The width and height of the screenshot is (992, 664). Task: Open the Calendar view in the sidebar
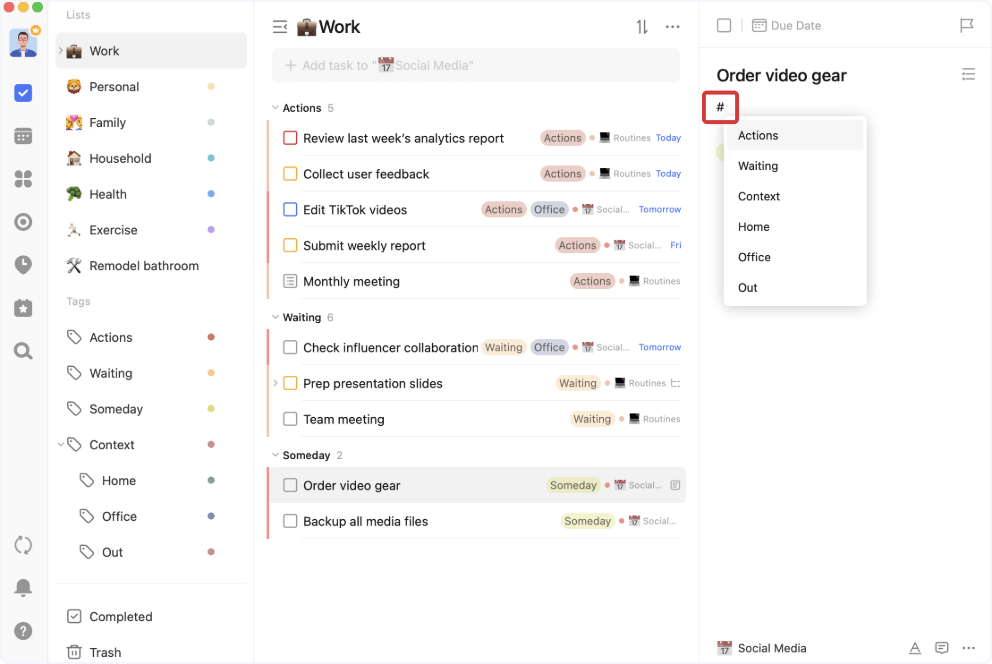click(23, 135)
